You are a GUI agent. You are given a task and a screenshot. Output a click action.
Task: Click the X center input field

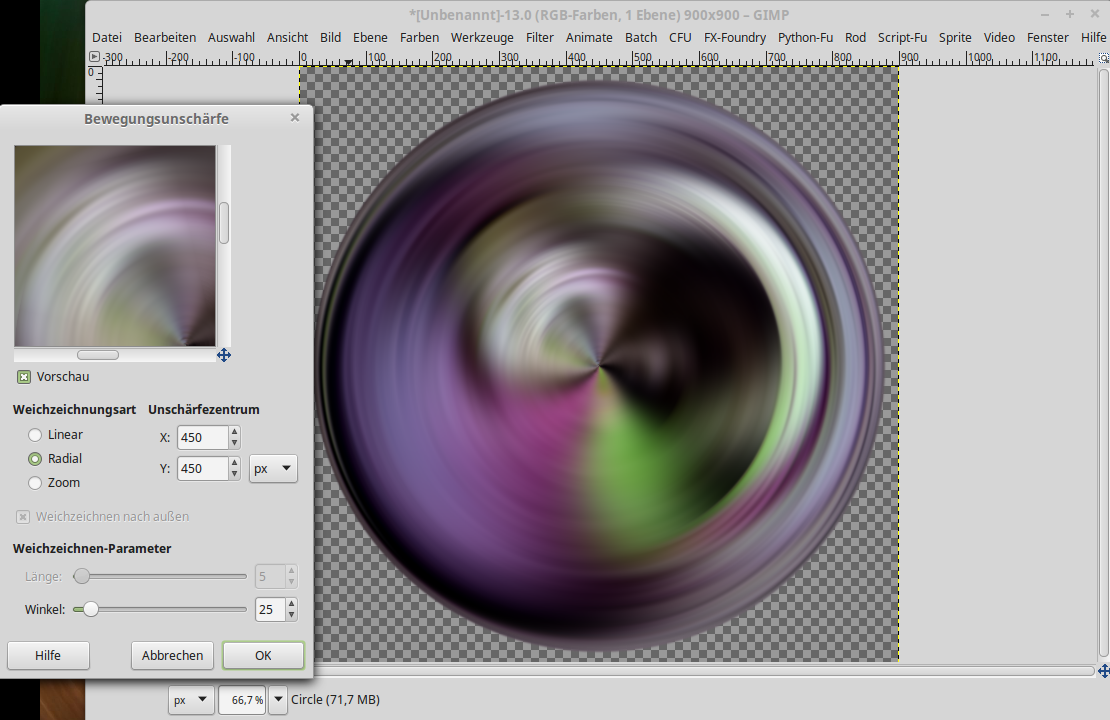pyautogui.click(x=202, y=438)
